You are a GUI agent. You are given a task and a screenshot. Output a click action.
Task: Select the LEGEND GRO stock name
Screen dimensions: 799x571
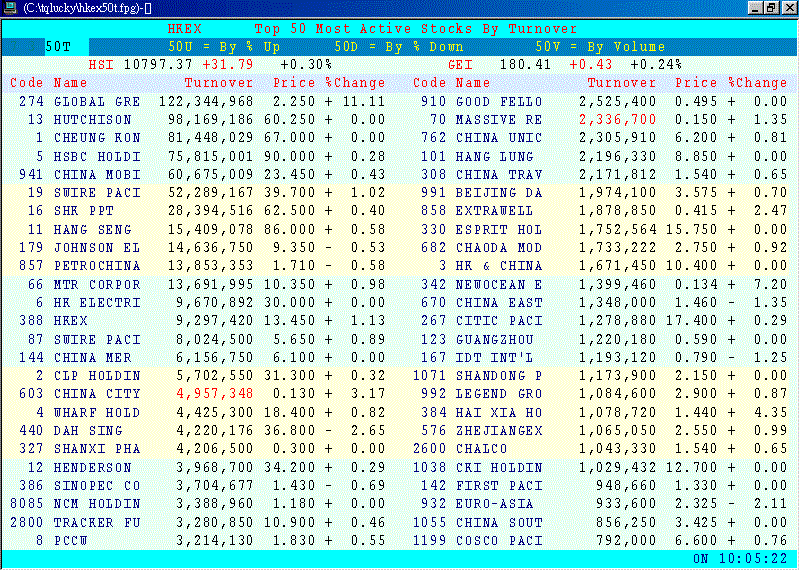(x=499, y=394)
